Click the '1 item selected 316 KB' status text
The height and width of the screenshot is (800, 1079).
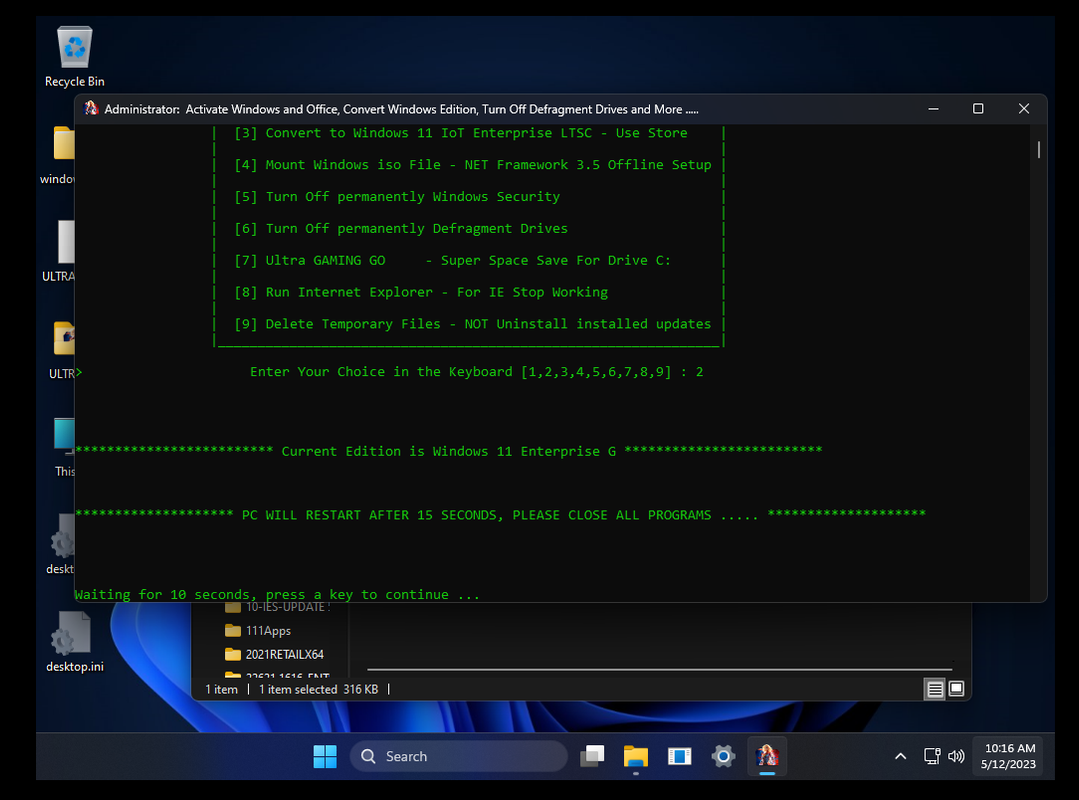(319, 689)
